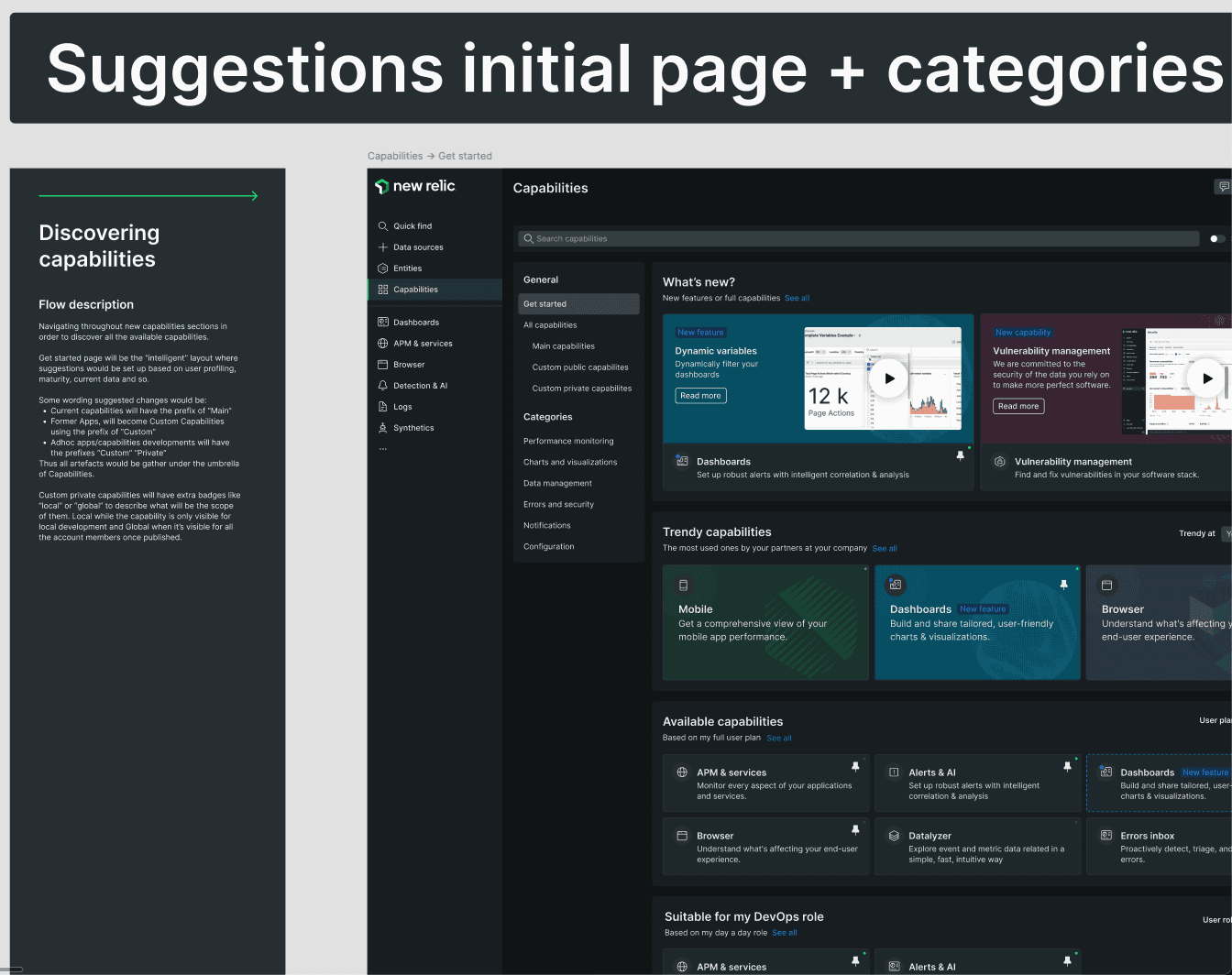This screenshot has width=1232, height=975.
Task: Click the Data sources plus icon
Action: pos(383,247)
